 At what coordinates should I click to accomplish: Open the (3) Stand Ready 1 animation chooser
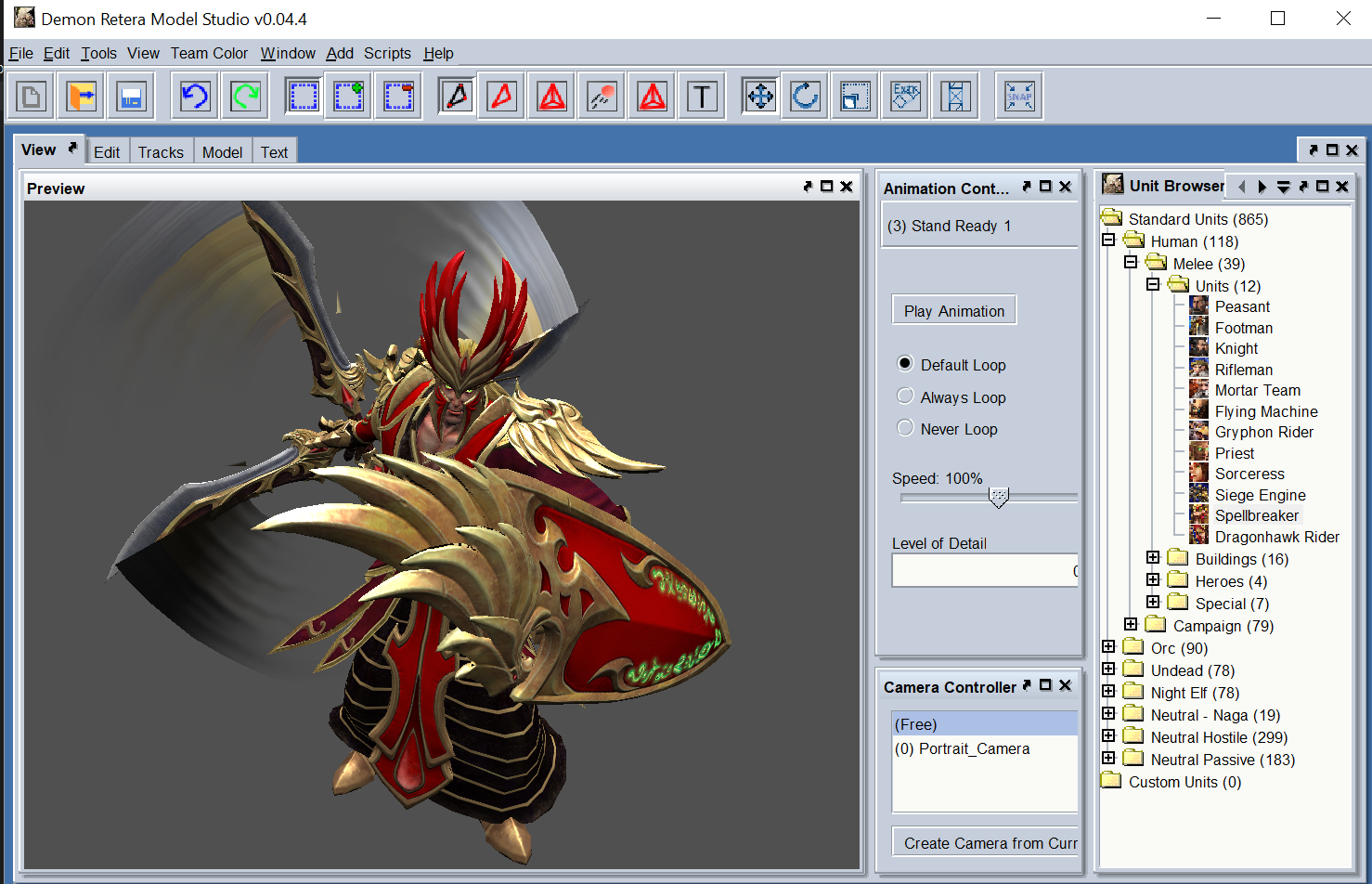point(979,226)
